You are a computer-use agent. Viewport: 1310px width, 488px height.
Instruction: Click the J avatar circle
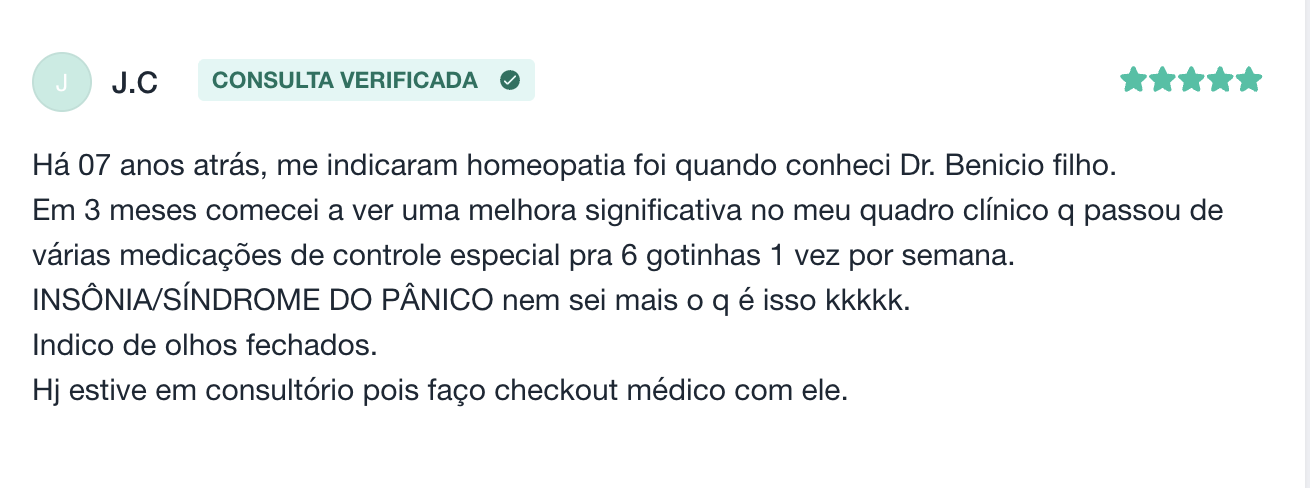click(62, 81)
